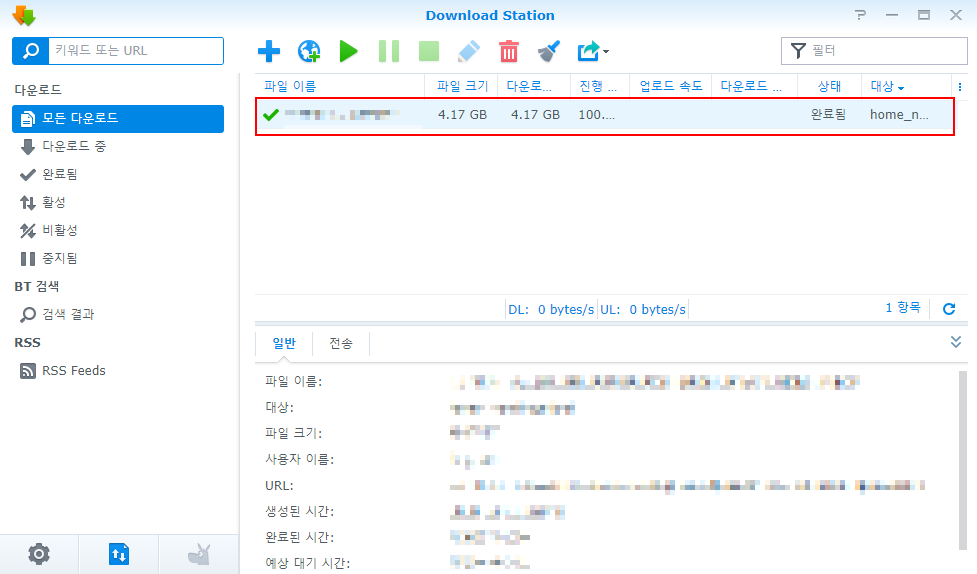
Task: Click the Pause toolbar button
Action: pos(389,51)
